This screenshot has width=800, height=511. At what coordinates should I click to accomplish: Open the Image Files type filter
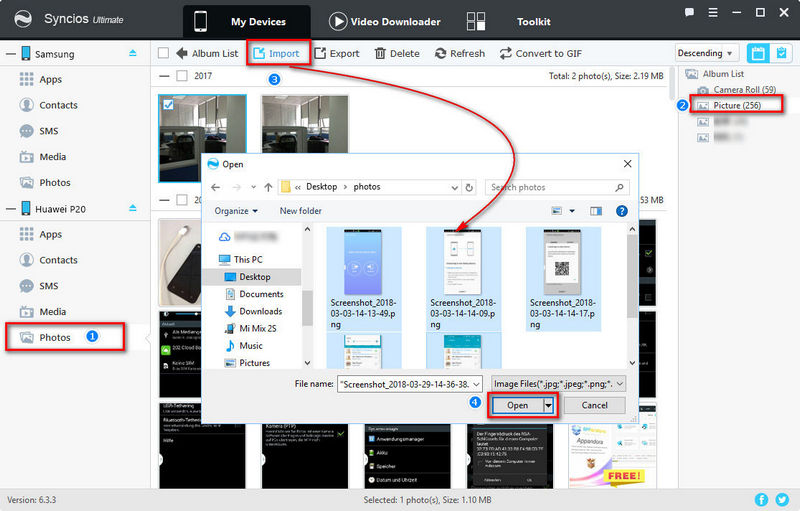(558, 384)
